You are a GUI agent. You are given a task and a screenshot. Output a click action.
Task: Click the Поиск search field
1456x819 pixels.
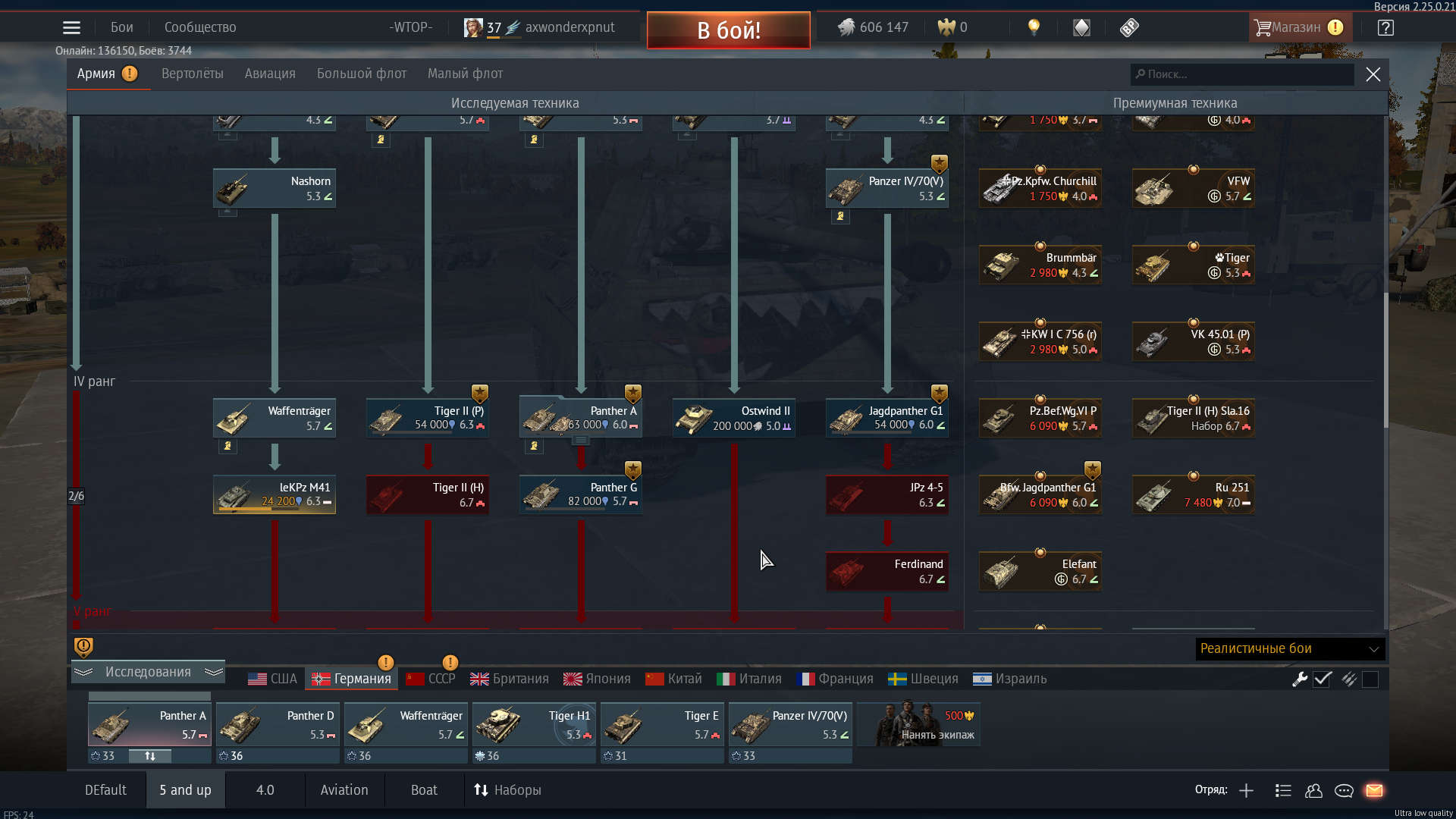pyautogui.click(x=1242, y=74)
